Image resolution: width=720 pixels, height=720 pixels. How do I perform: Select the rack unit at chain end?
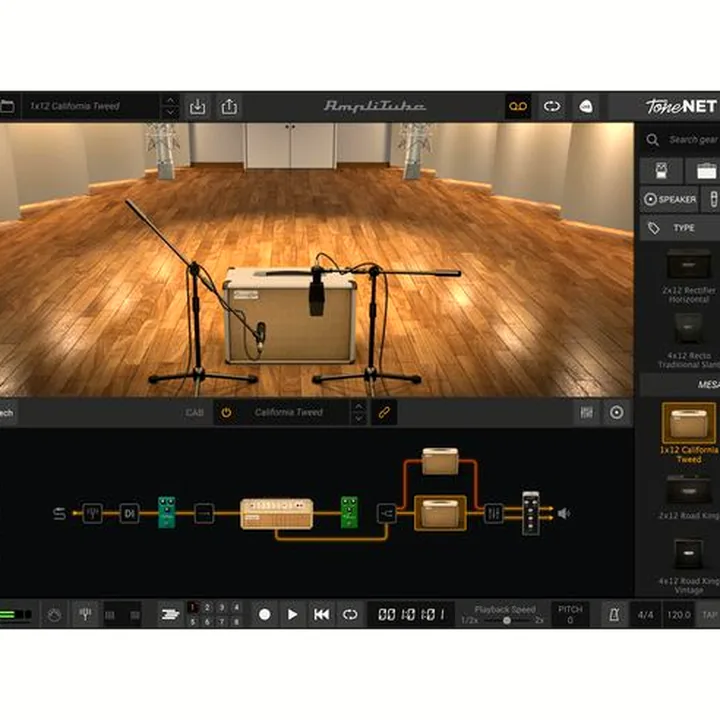pos(531,513)
